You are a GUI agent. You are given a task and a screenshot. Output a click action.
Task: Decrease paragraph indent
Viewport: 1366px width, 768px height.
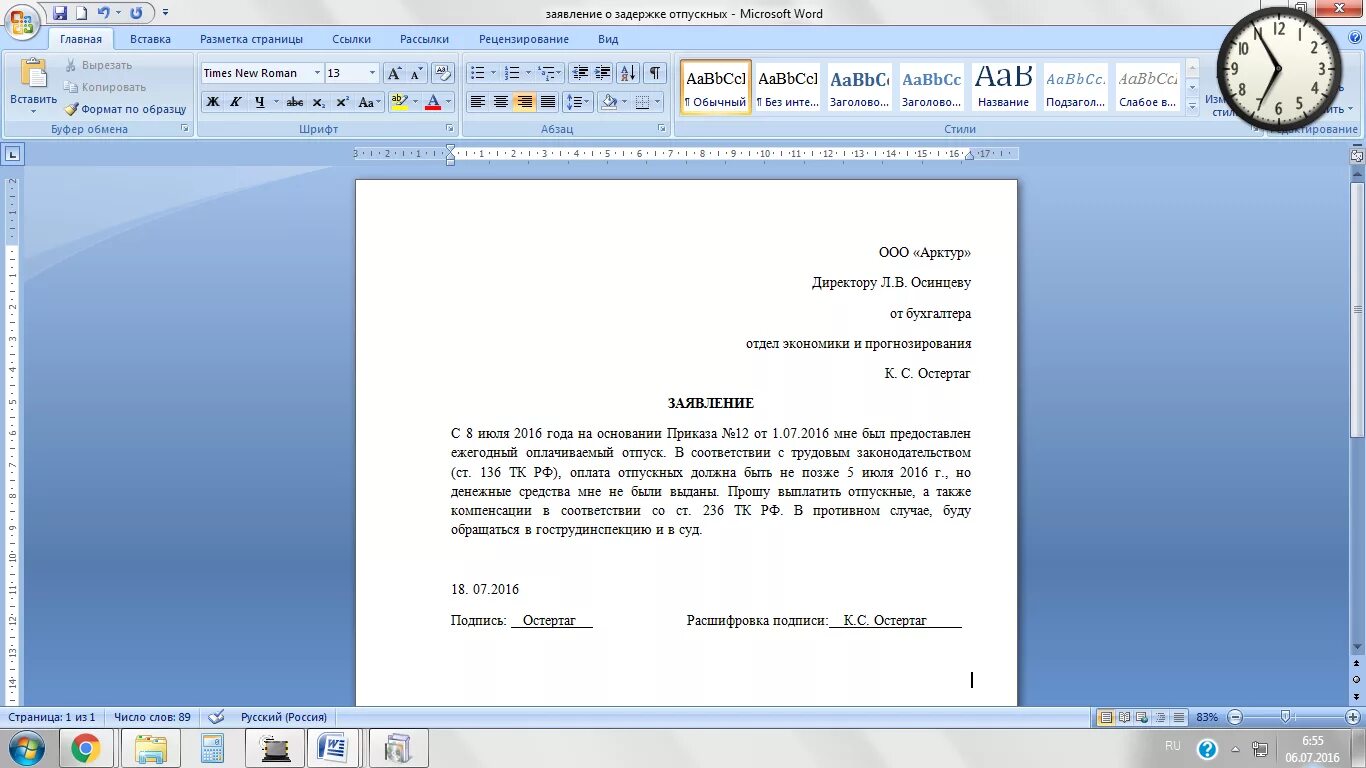(x=580, y=73)
